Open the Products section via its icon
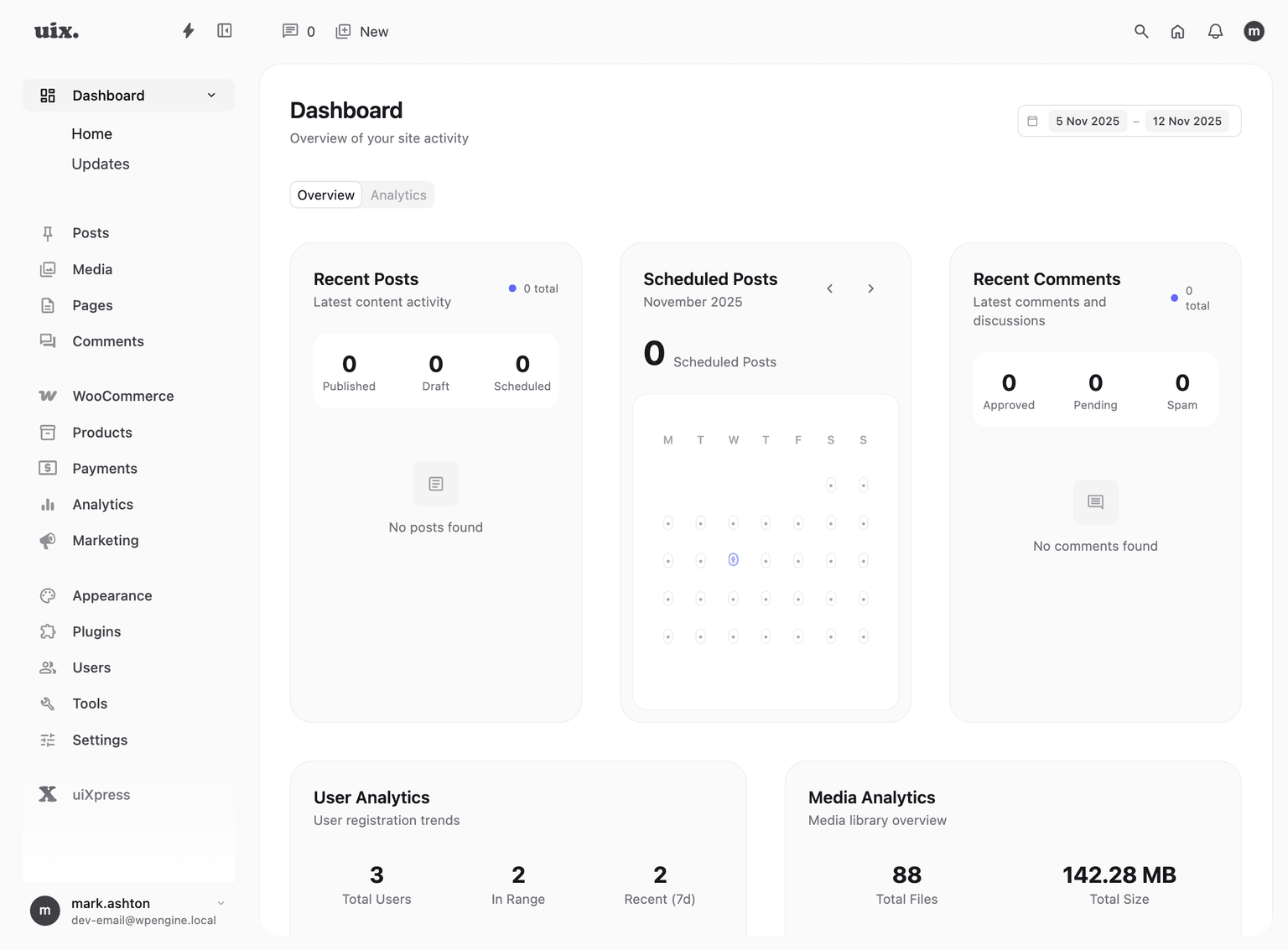Image resolution: width=1288 pixels, height=950 pixels. click(x=48, y=432)
